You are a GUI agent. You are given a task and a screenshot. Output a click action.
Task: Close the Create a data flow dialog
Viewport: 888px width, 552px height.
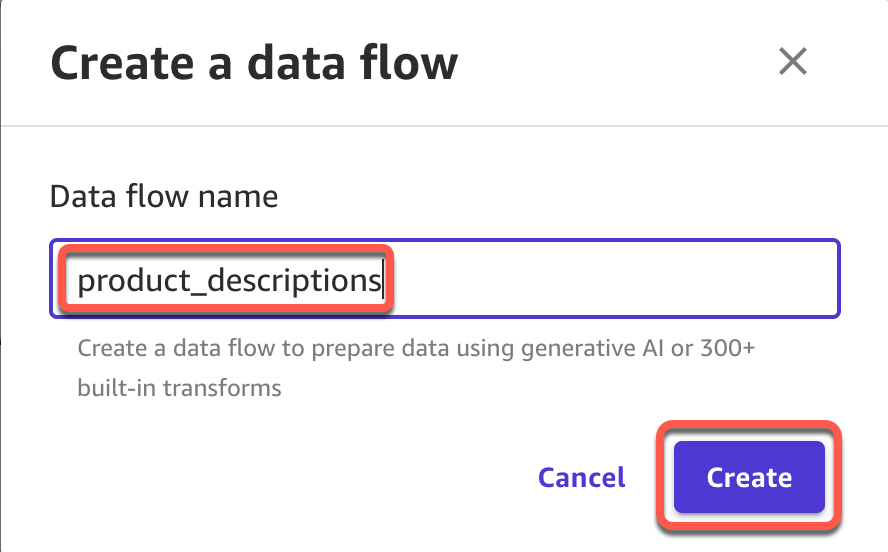click(793, 62)
